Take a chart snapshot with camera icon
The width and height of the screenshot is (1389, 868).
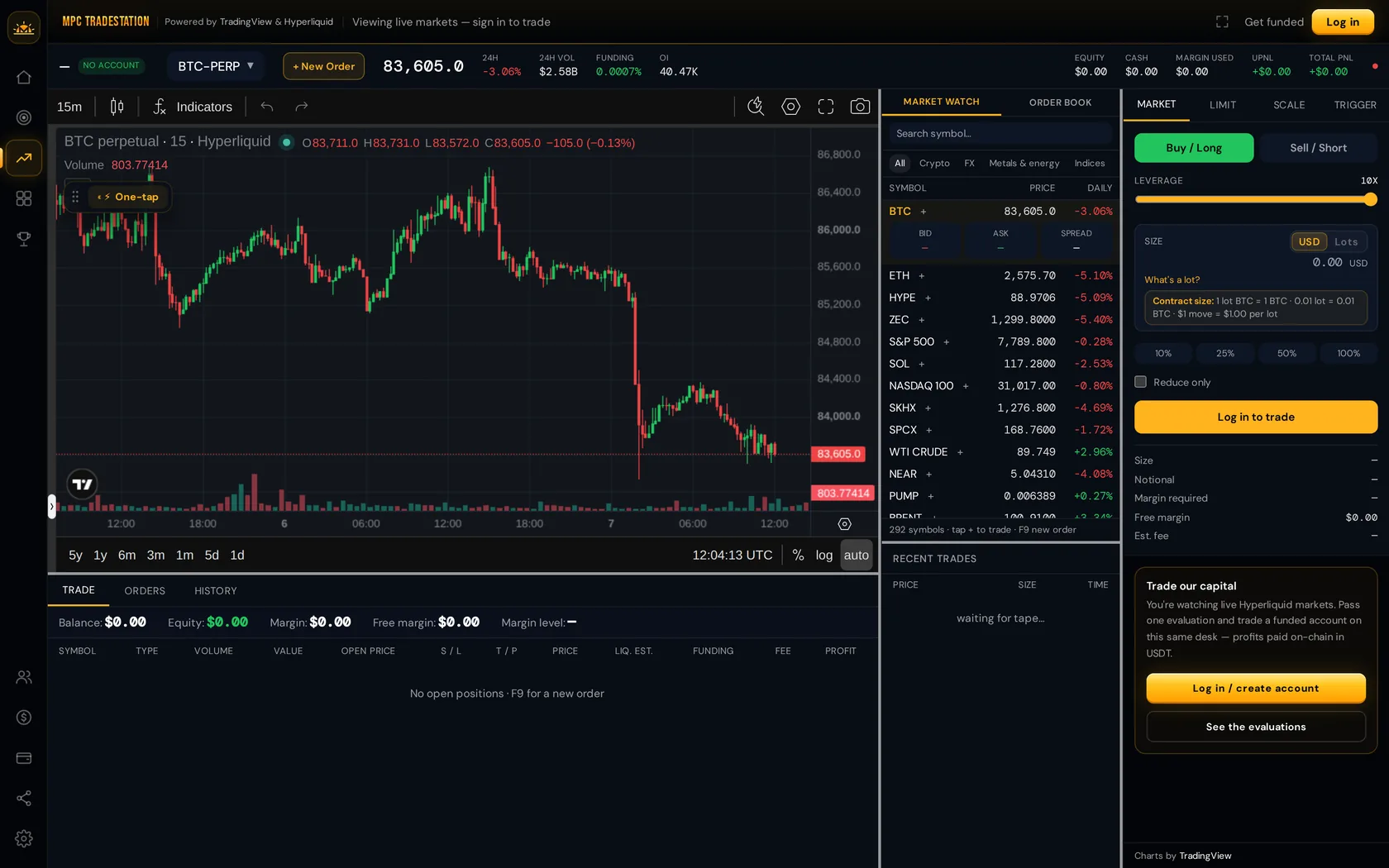point(861,107)
